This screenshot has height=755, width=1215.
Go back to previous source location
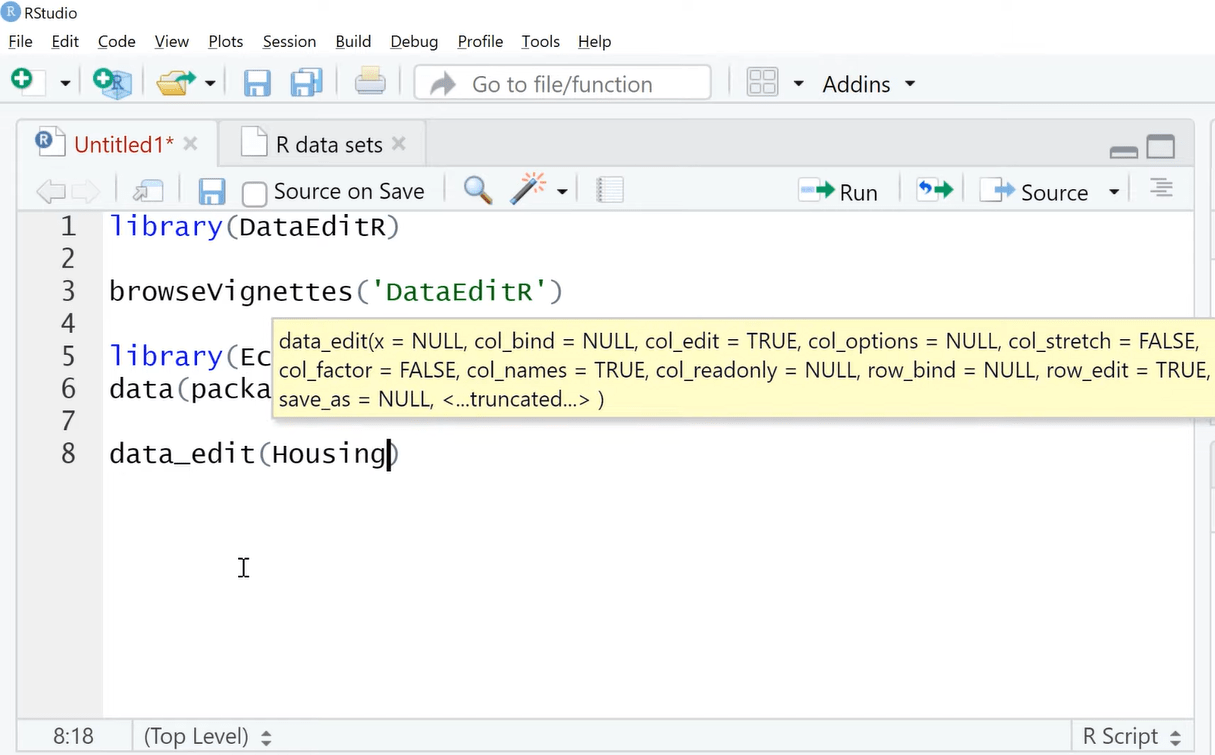coord(50,191)
